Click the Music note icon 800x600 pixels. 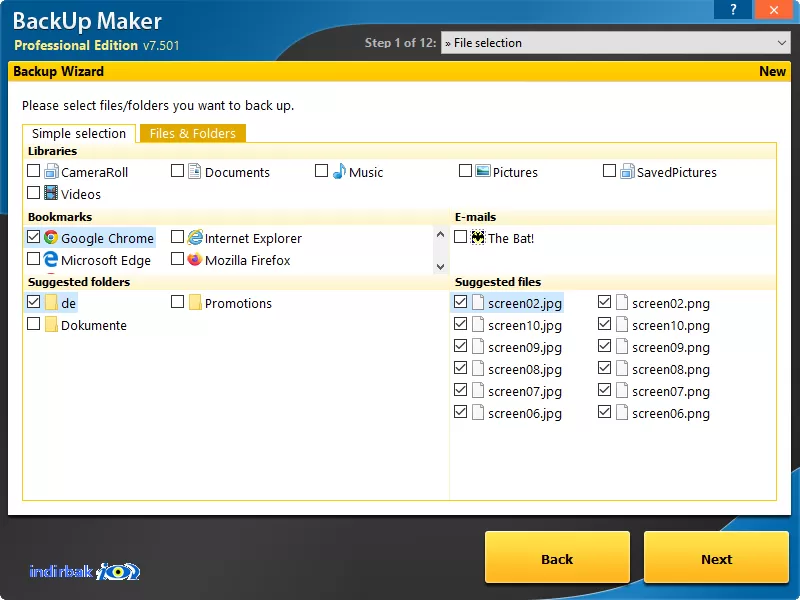(339, 171)
